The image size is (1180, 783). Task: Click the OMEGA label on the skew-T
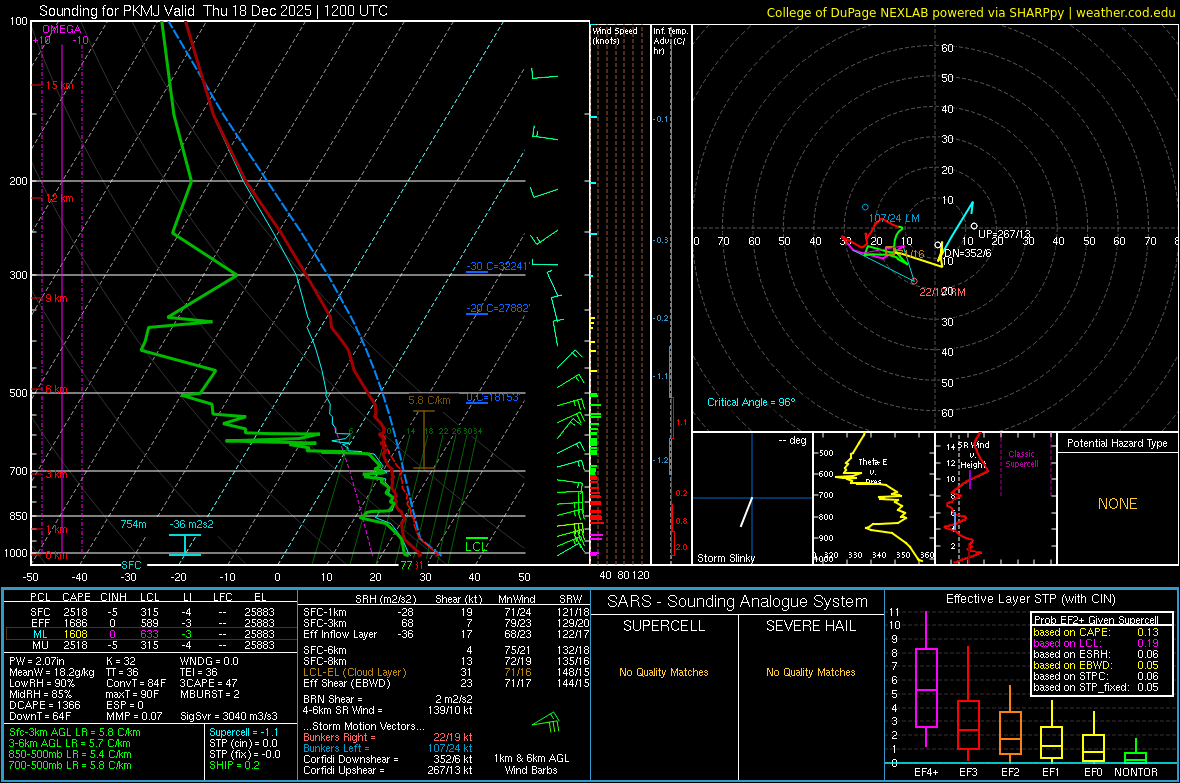pos(61,29)
